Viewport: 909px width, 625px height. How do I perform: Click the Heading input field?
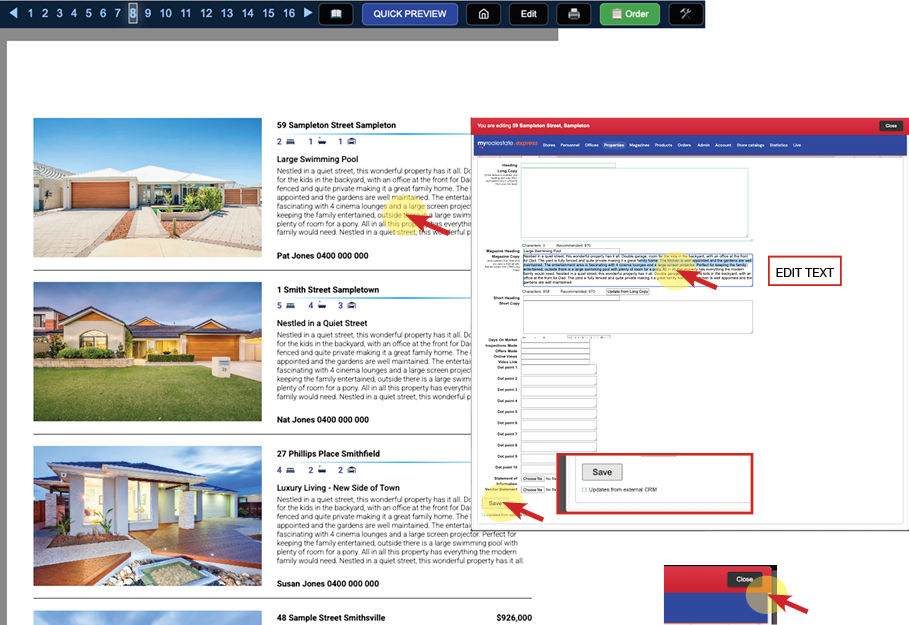pos(568,165)
